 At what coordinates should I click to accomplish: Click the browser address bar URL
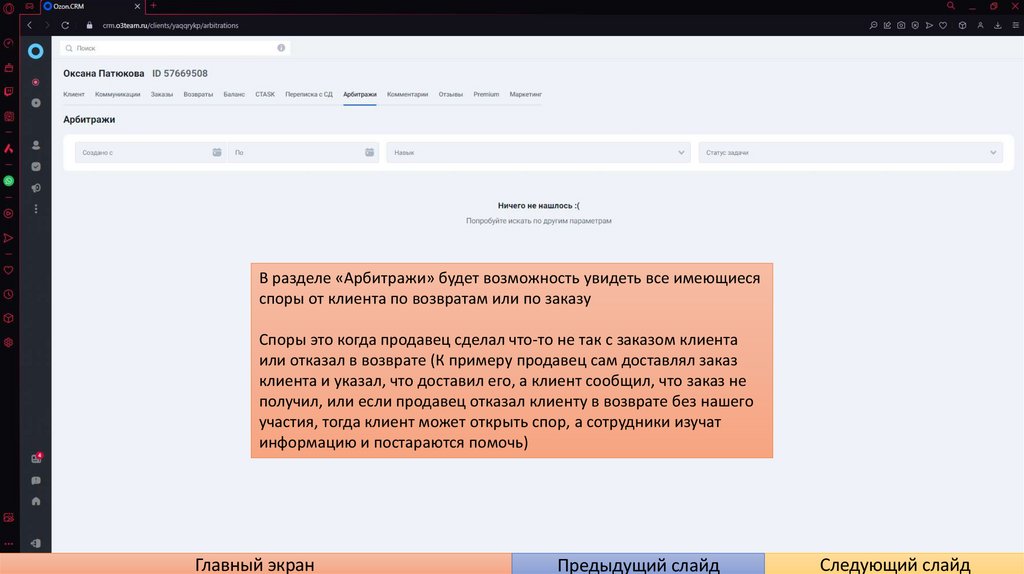(170, 25)
